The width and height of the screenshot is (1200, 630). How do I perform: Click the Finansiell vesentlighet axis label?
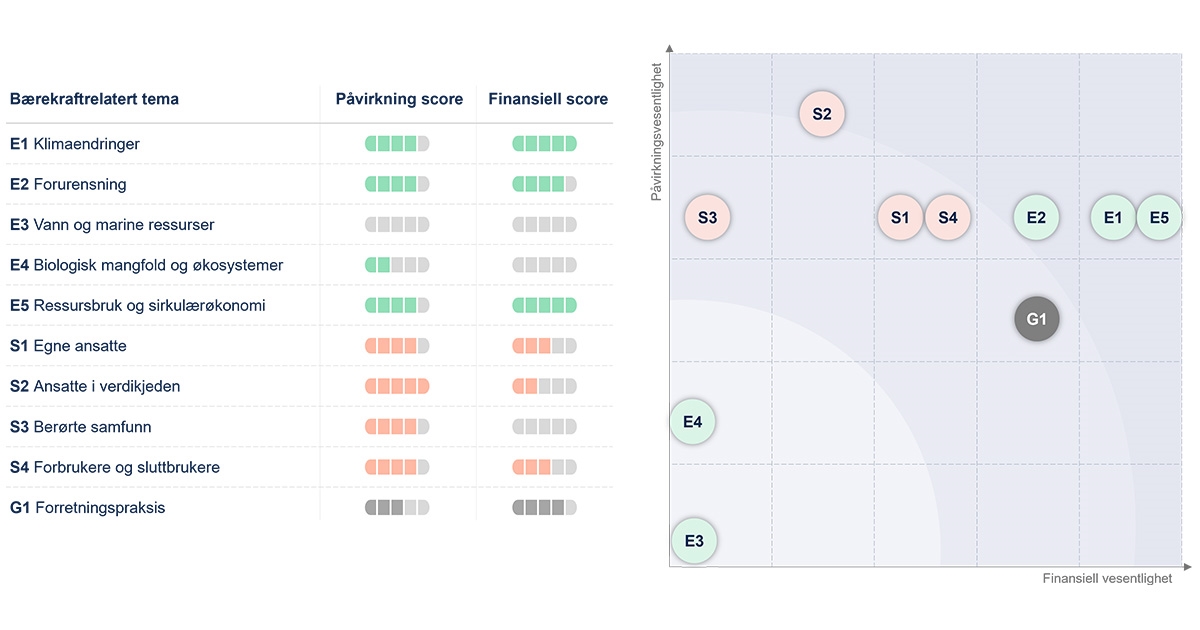click(1107, 579)
